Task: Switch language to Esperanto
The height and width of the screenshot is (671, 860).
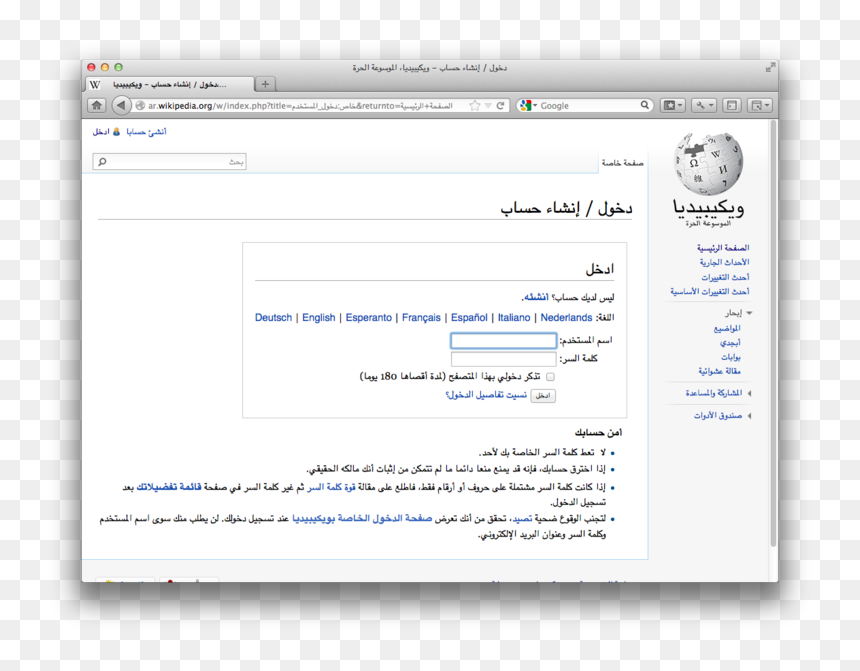Action: 369,317
